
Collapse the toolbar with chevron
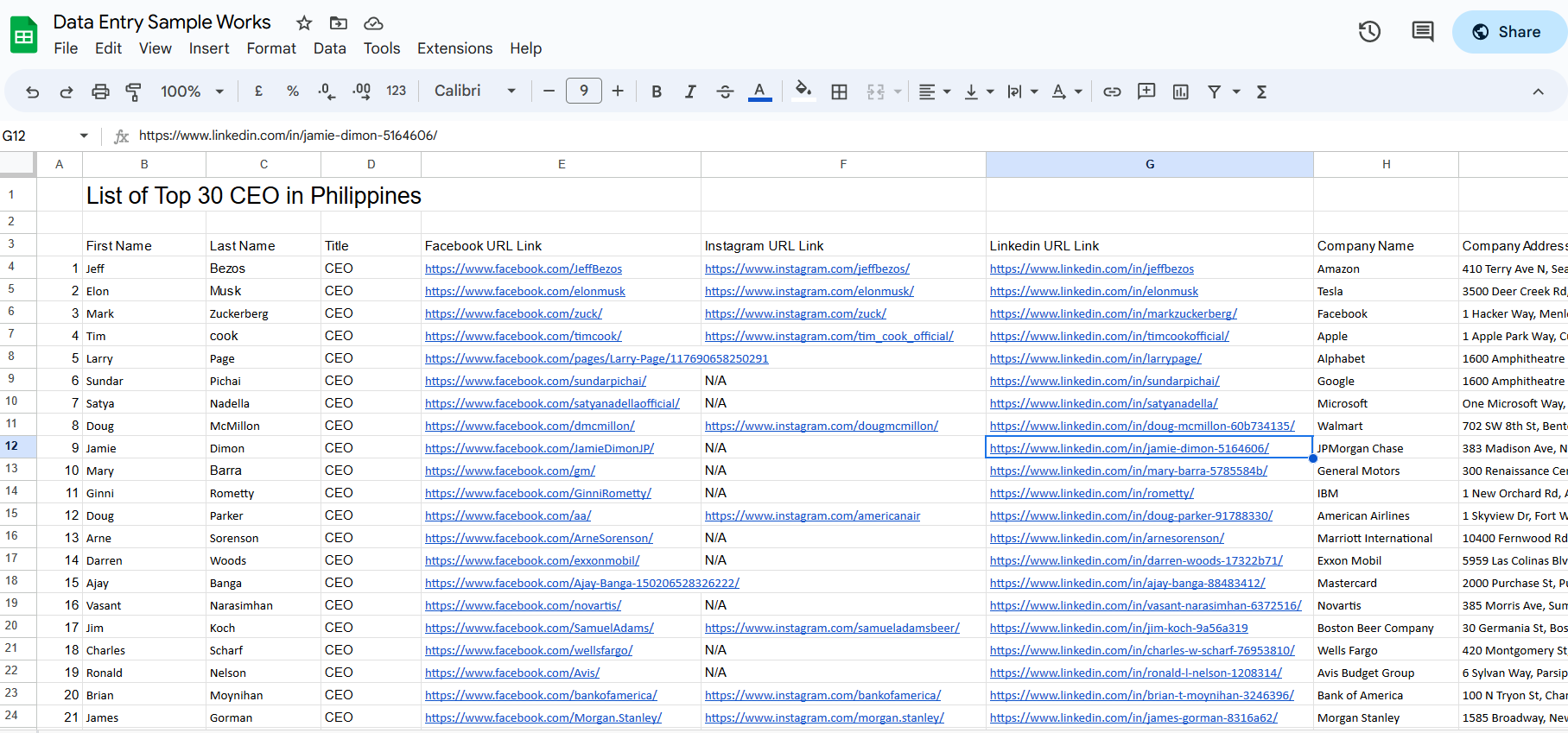pos(1538,92)
